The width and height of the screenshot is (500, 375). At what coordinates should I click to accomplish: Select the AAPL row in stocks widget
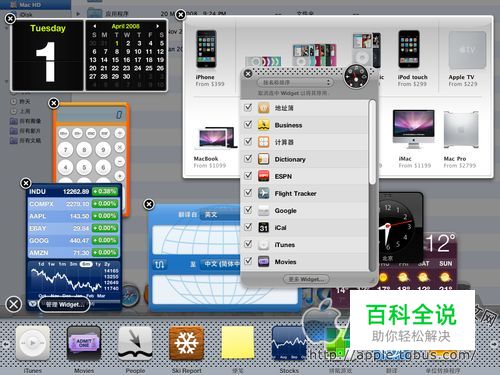pyautogui.click(x=73, y=216)
